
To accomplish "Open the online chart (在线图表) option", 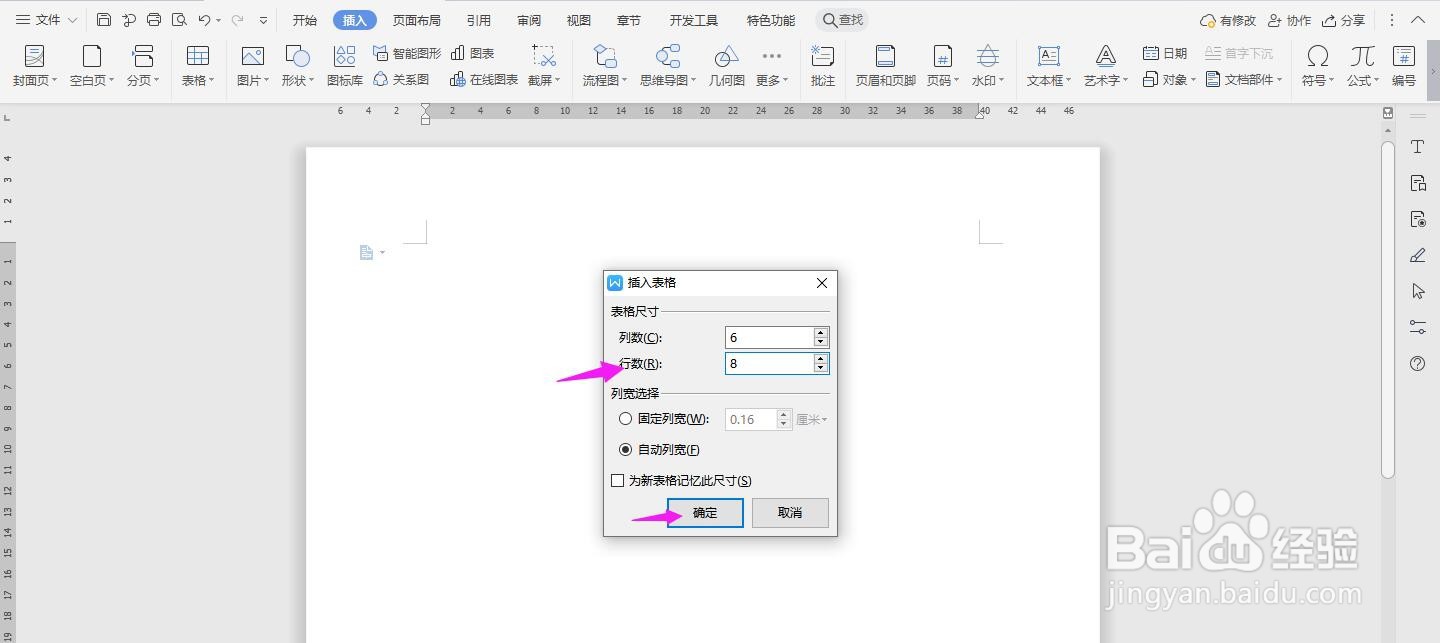I will coord(485,79).
